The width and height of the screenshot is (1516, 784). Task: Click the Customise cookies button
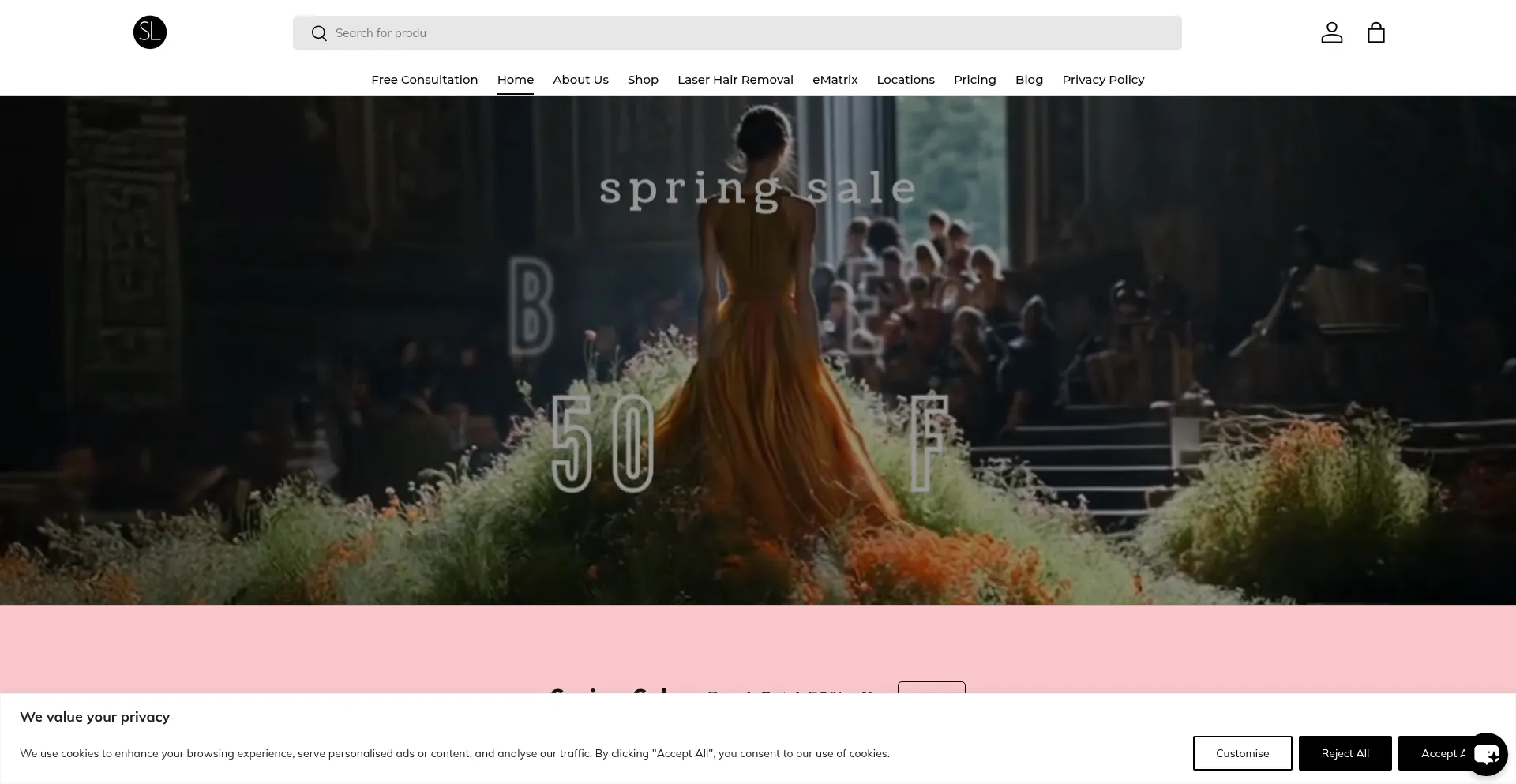1242,753
